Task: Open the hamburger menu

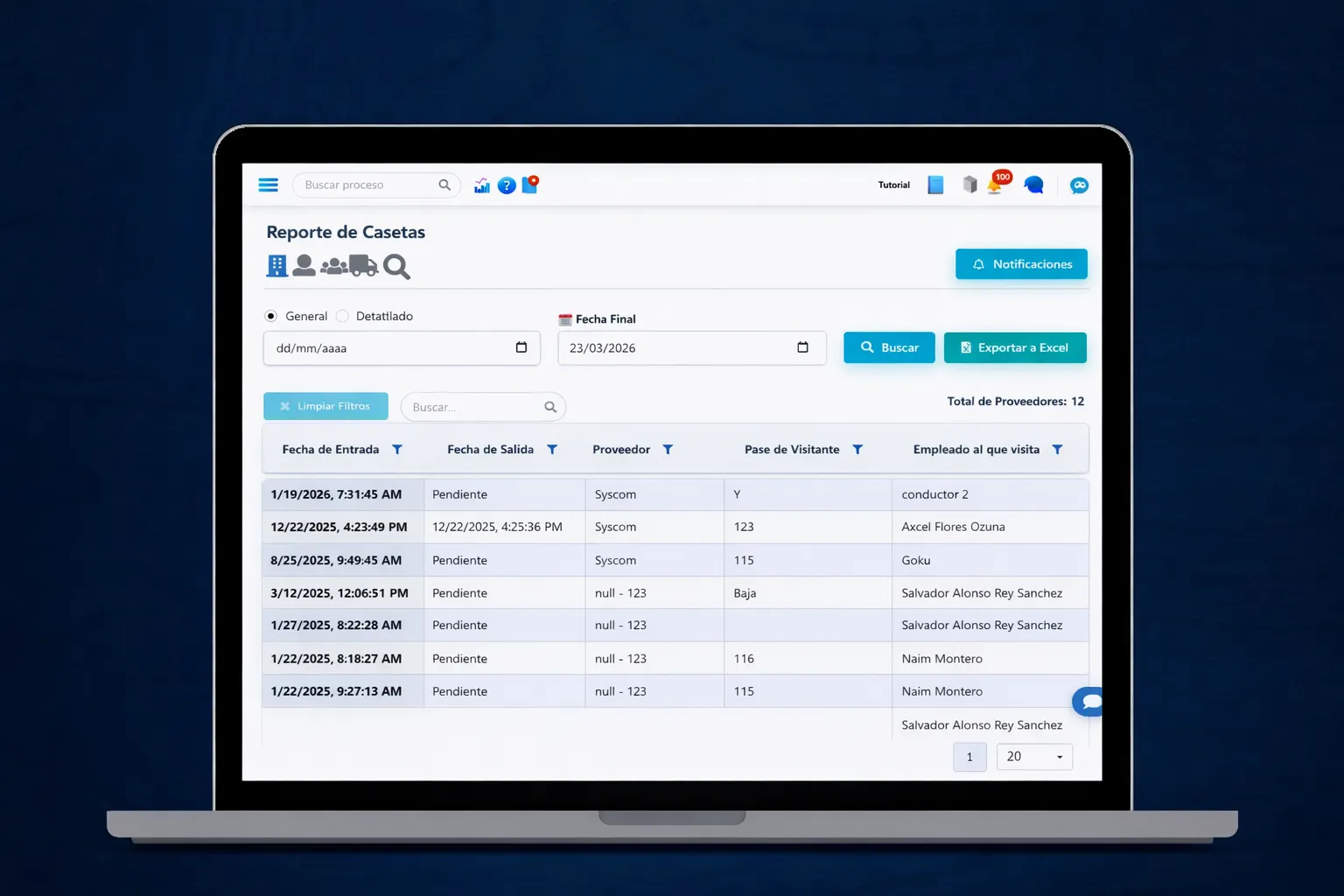Action: (268, 185)
